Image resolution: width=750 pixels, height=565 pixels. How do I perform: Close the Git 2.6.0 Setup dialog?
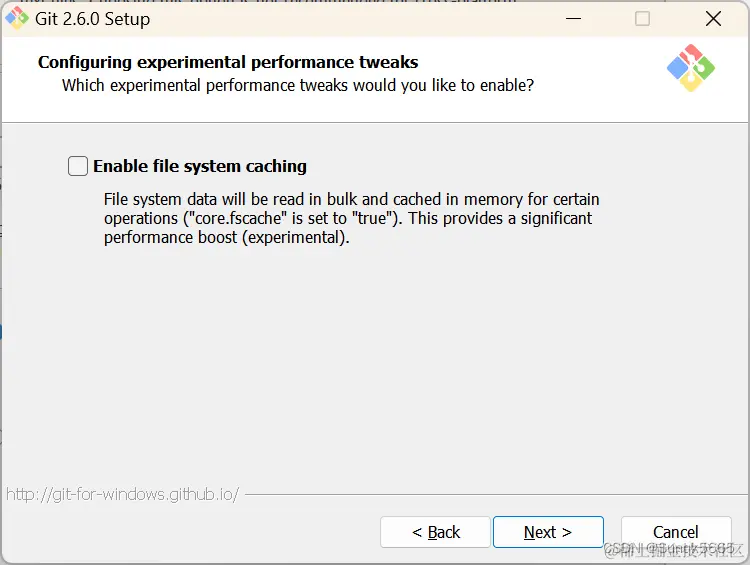point(713,18)
